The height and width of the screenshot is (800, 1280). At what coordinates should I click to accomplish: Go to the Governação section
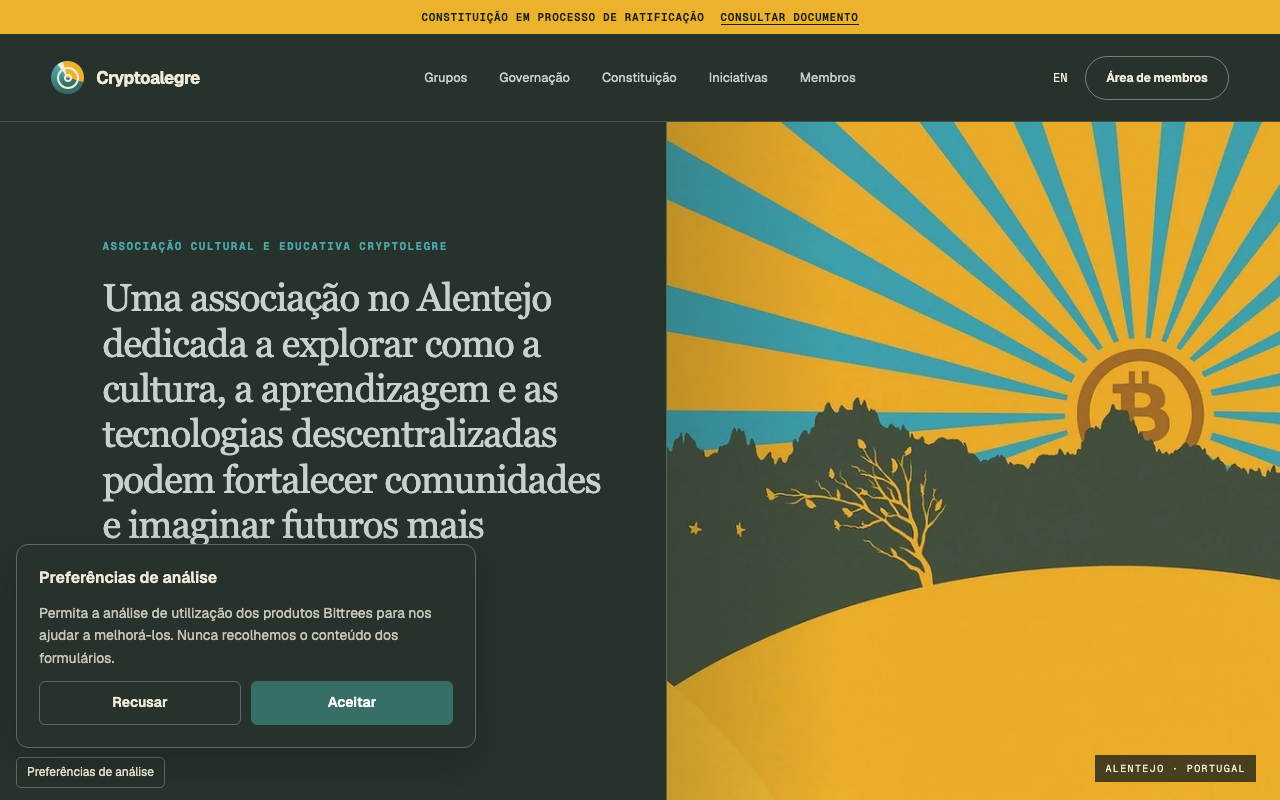click(534, 78)
